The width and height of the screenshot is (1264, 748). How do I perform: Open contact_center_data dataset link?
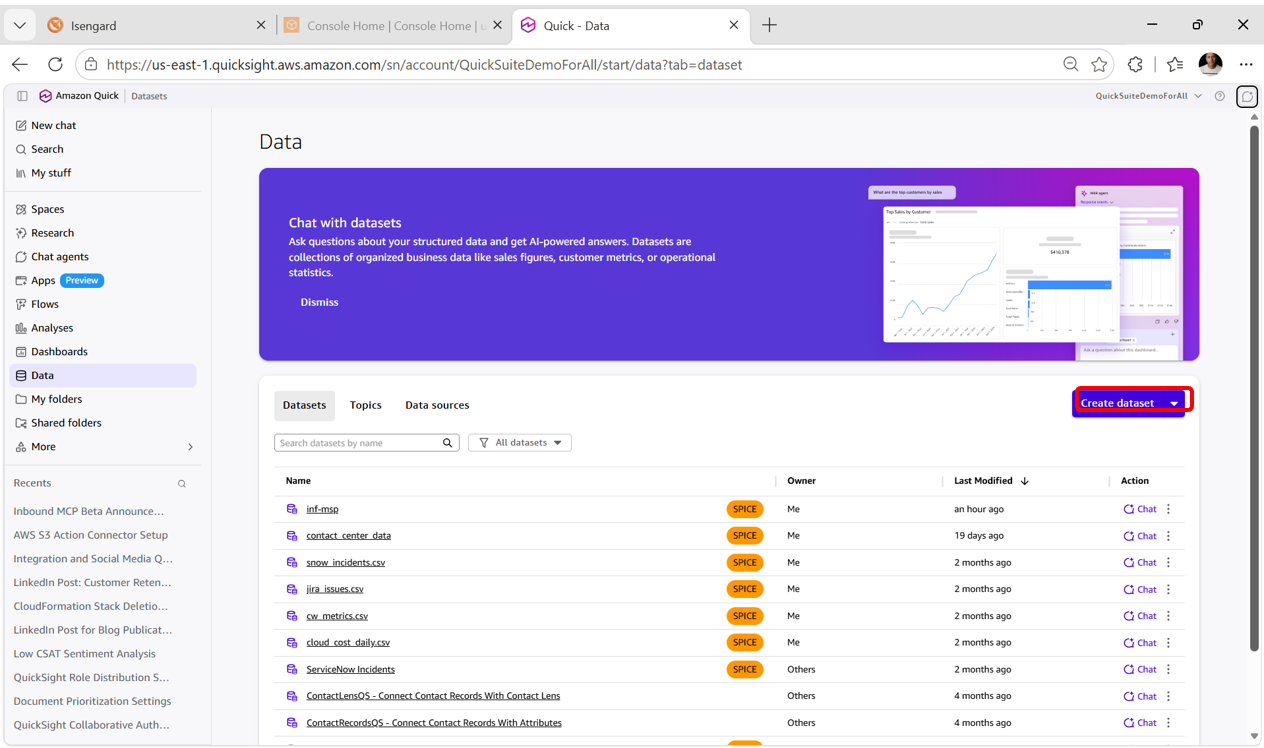click(348, 536)
